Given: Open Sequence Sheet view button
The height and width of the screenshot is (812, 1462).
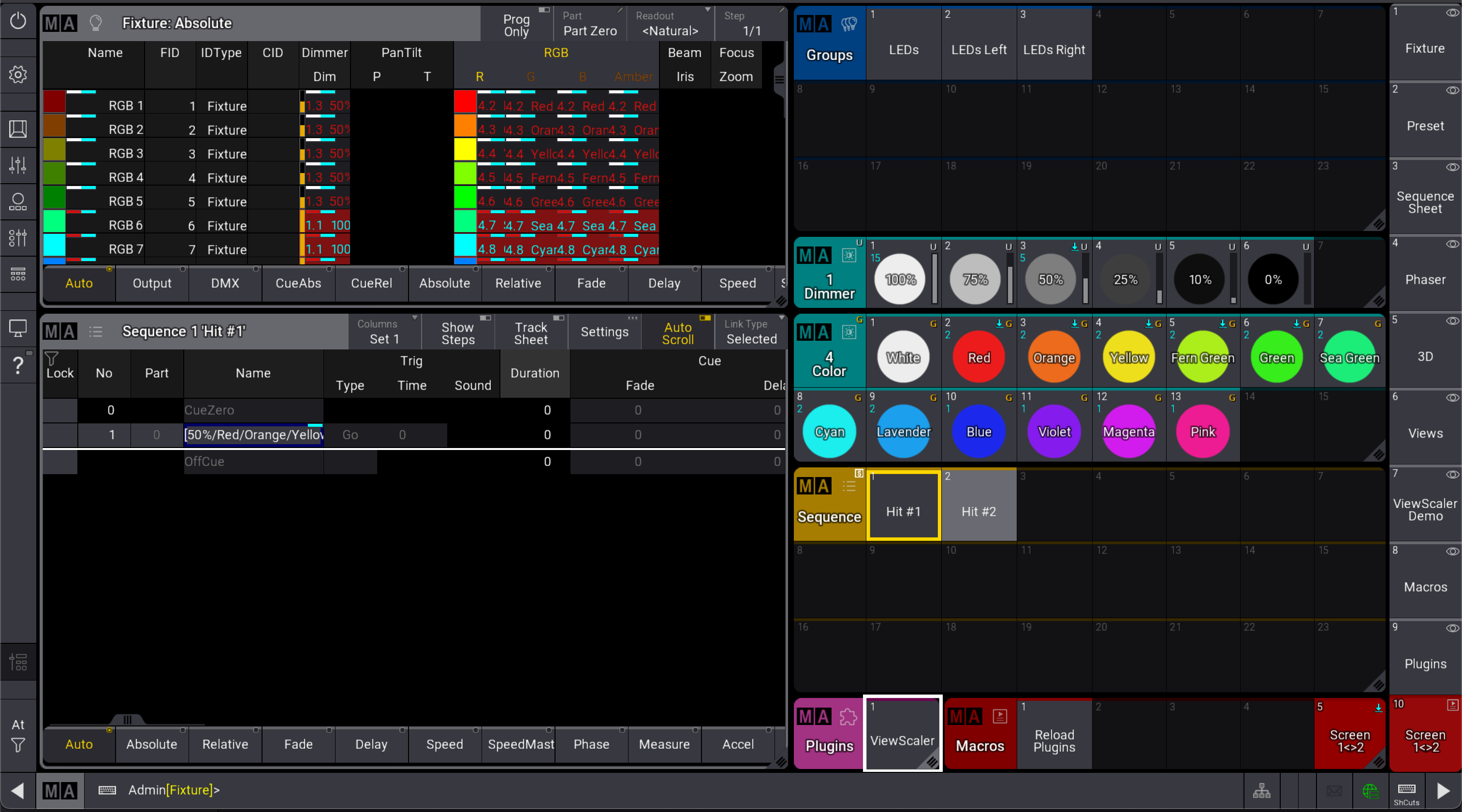Looking at the screenshot, I should (1425, 196).
